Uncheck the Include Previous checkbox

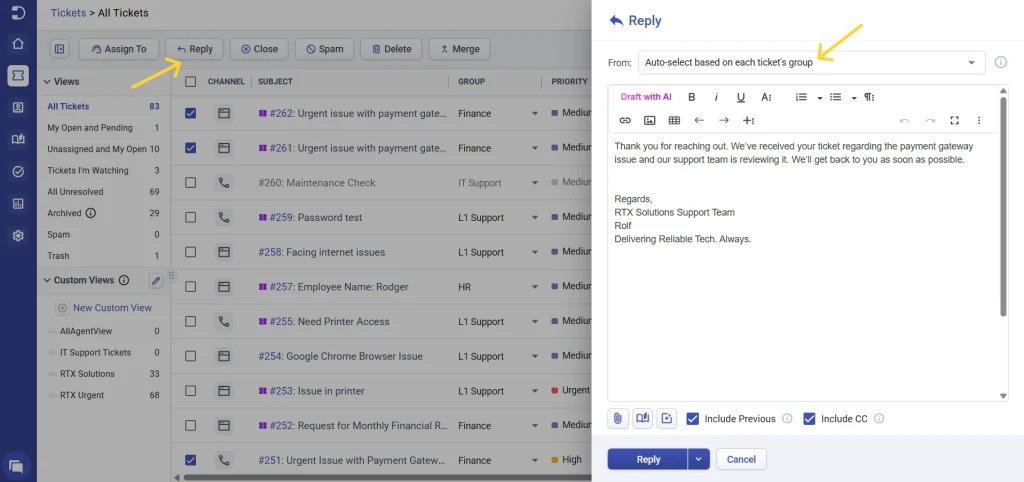pos(693,419)
